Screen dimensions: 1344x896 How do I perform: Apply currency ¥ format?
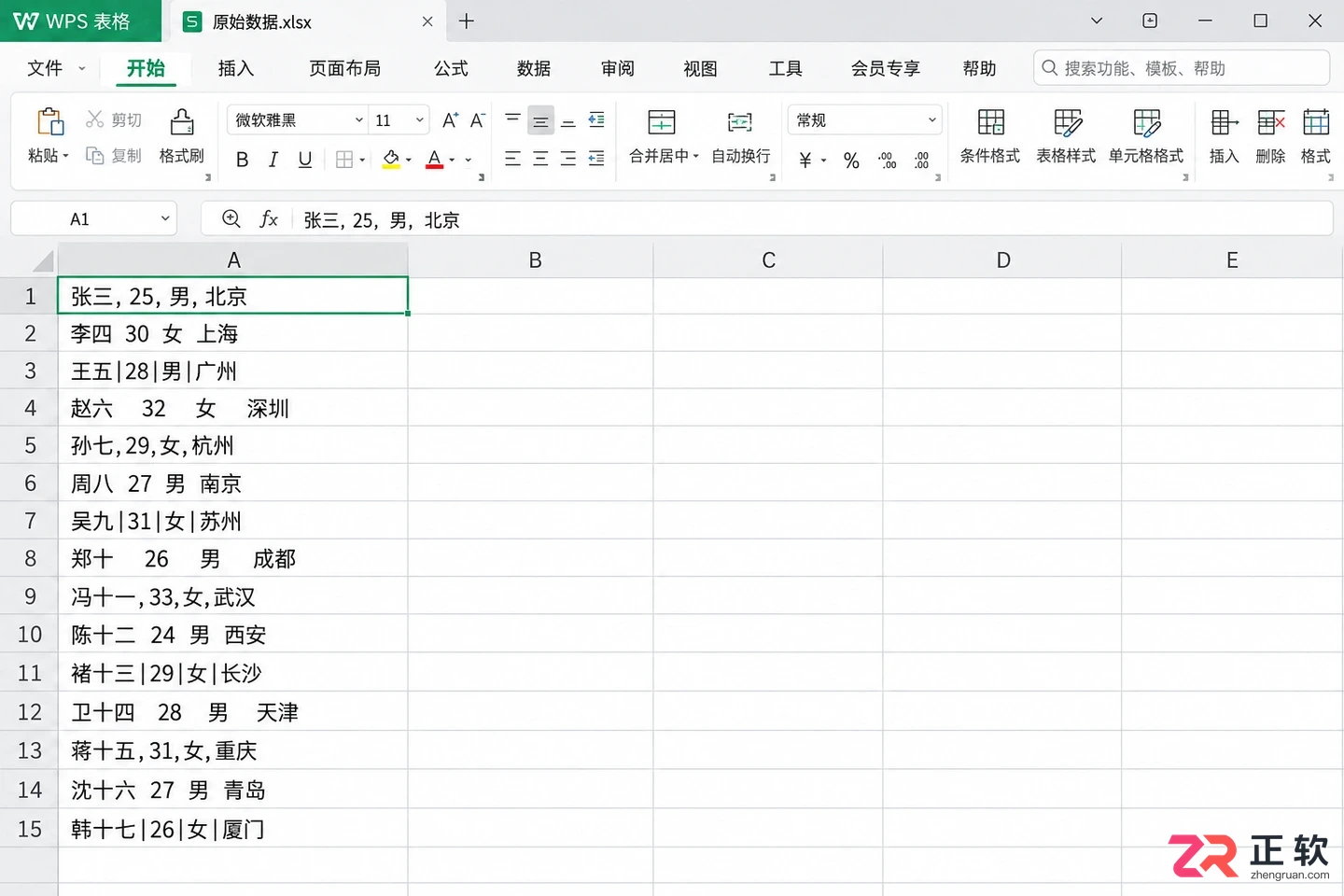point(805,161)
